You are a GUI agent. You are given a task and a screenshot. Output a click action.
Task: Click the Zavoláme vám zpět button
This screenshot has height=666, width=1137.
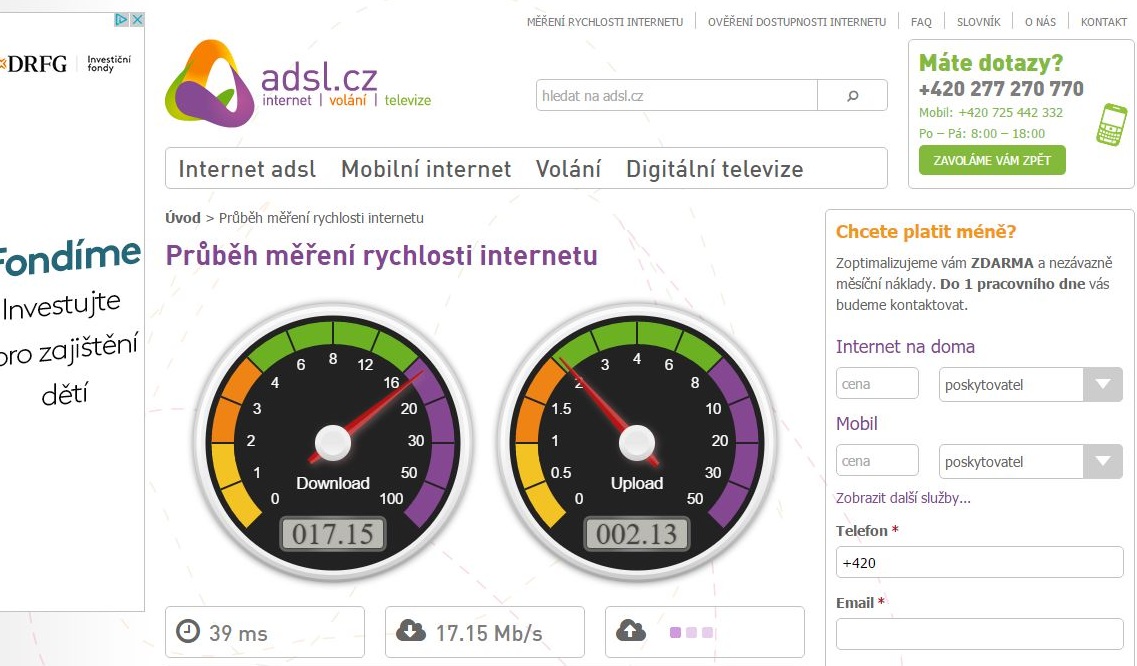(x=992, y=160)
